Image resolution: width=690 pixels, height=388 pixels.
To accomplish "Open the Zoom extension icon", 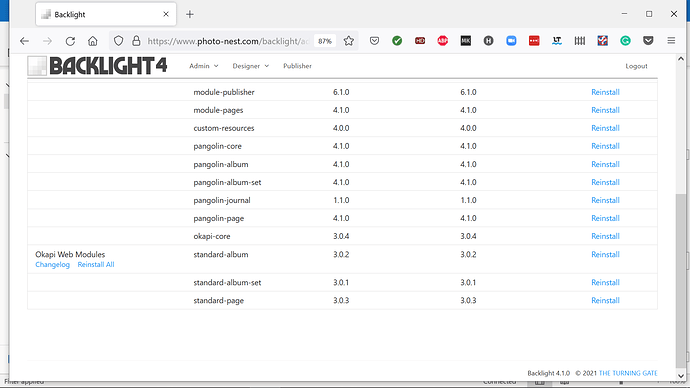I will click(x=511, y=41).
